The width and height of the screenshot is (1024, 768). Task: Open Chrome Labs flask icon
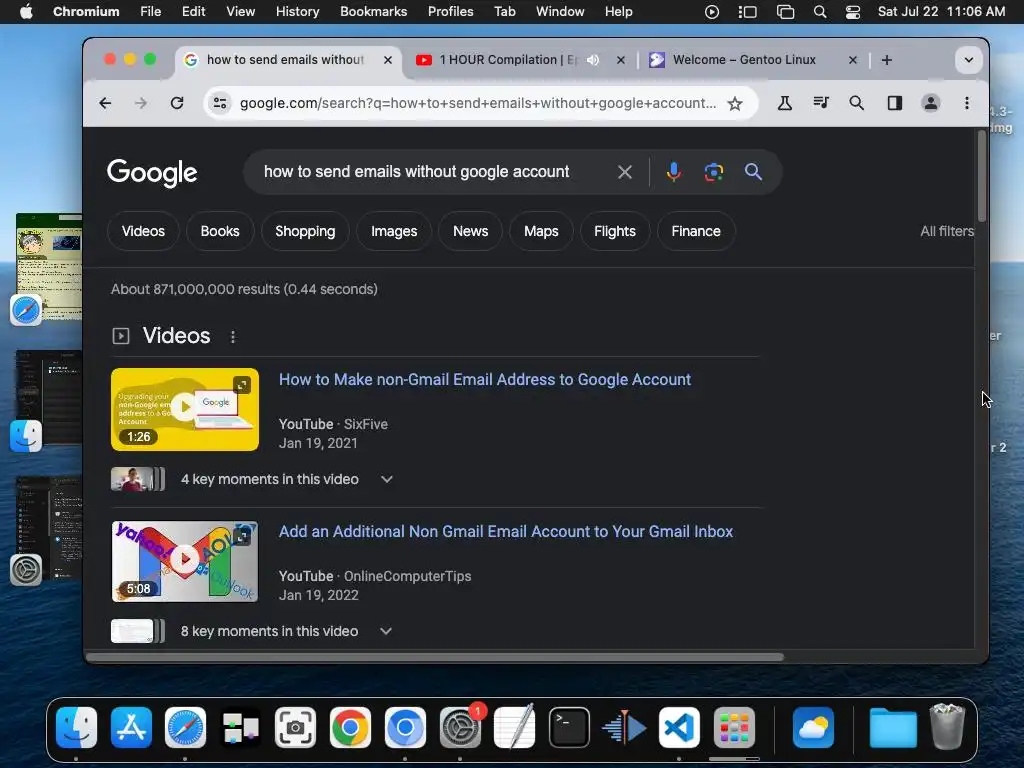[785, 103]
